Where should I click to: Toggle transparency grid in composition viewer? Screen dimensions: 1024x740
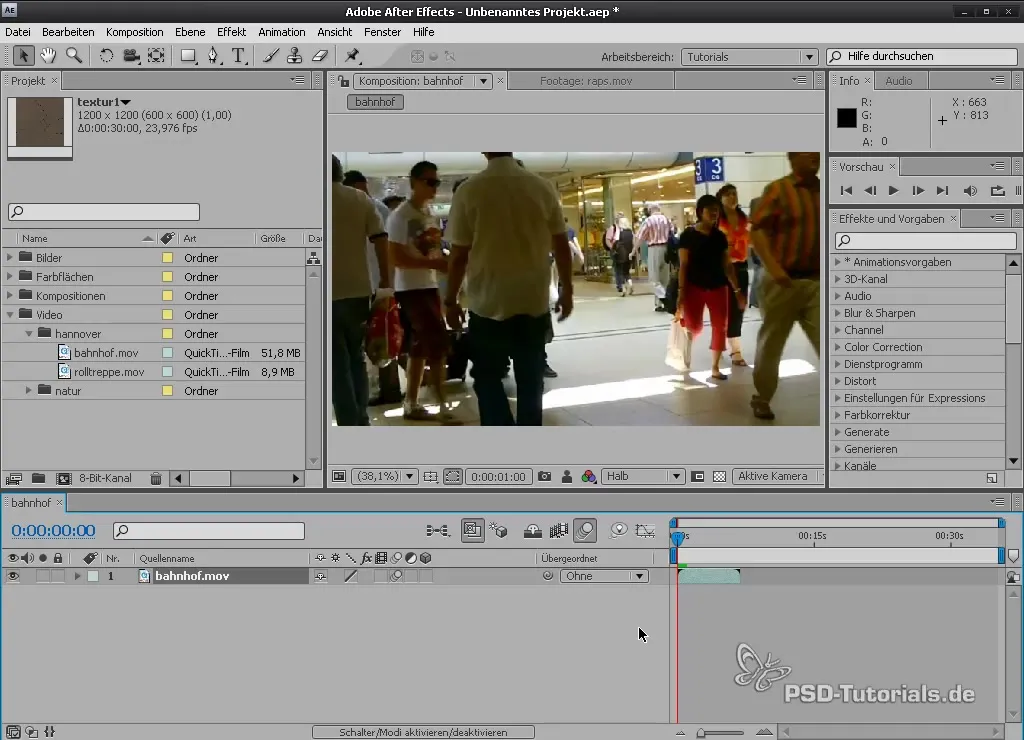point(719,477)
